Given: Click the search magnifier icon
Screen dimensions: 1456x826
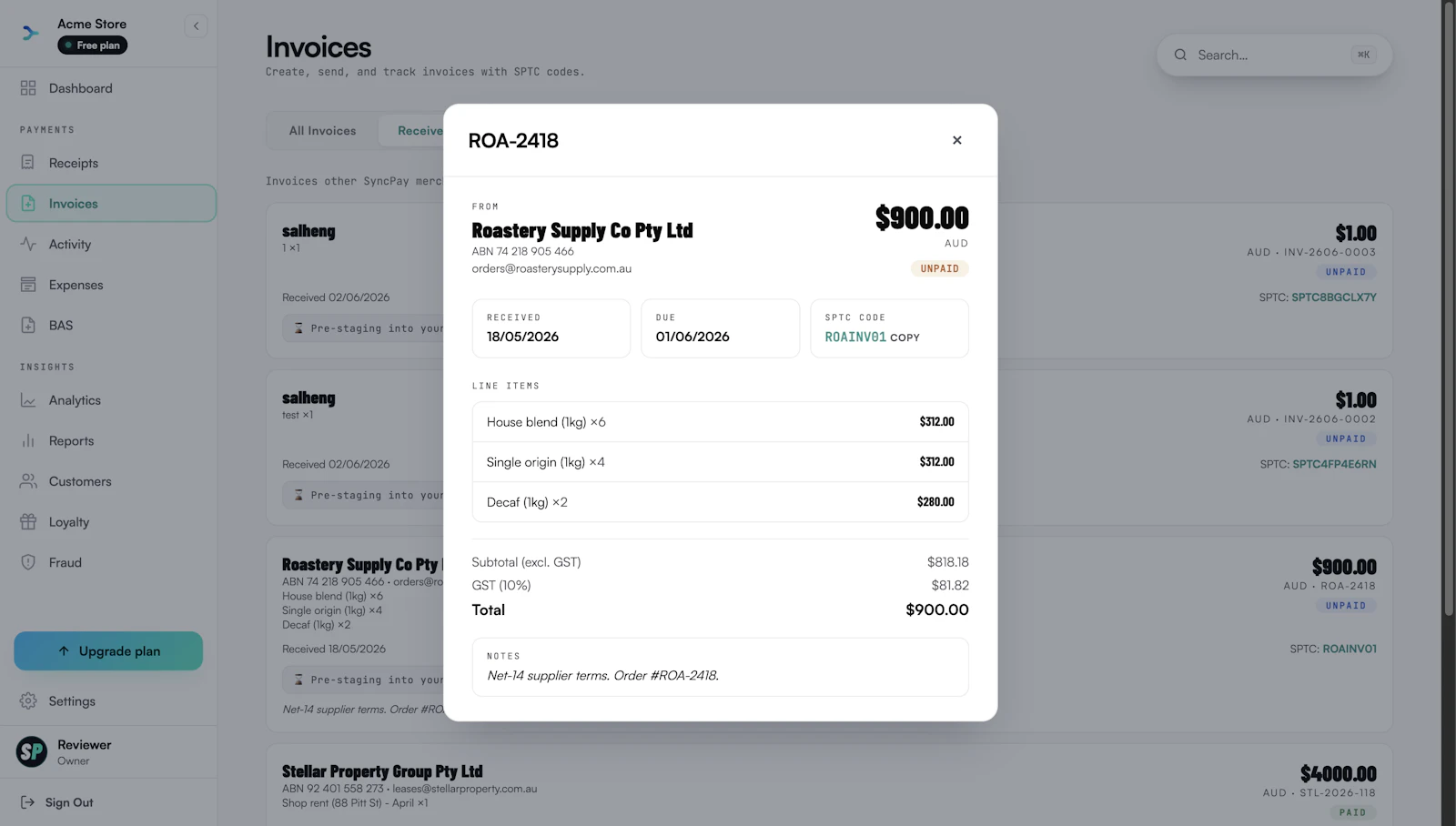Looking at the screenshot, I should 1180,55.
